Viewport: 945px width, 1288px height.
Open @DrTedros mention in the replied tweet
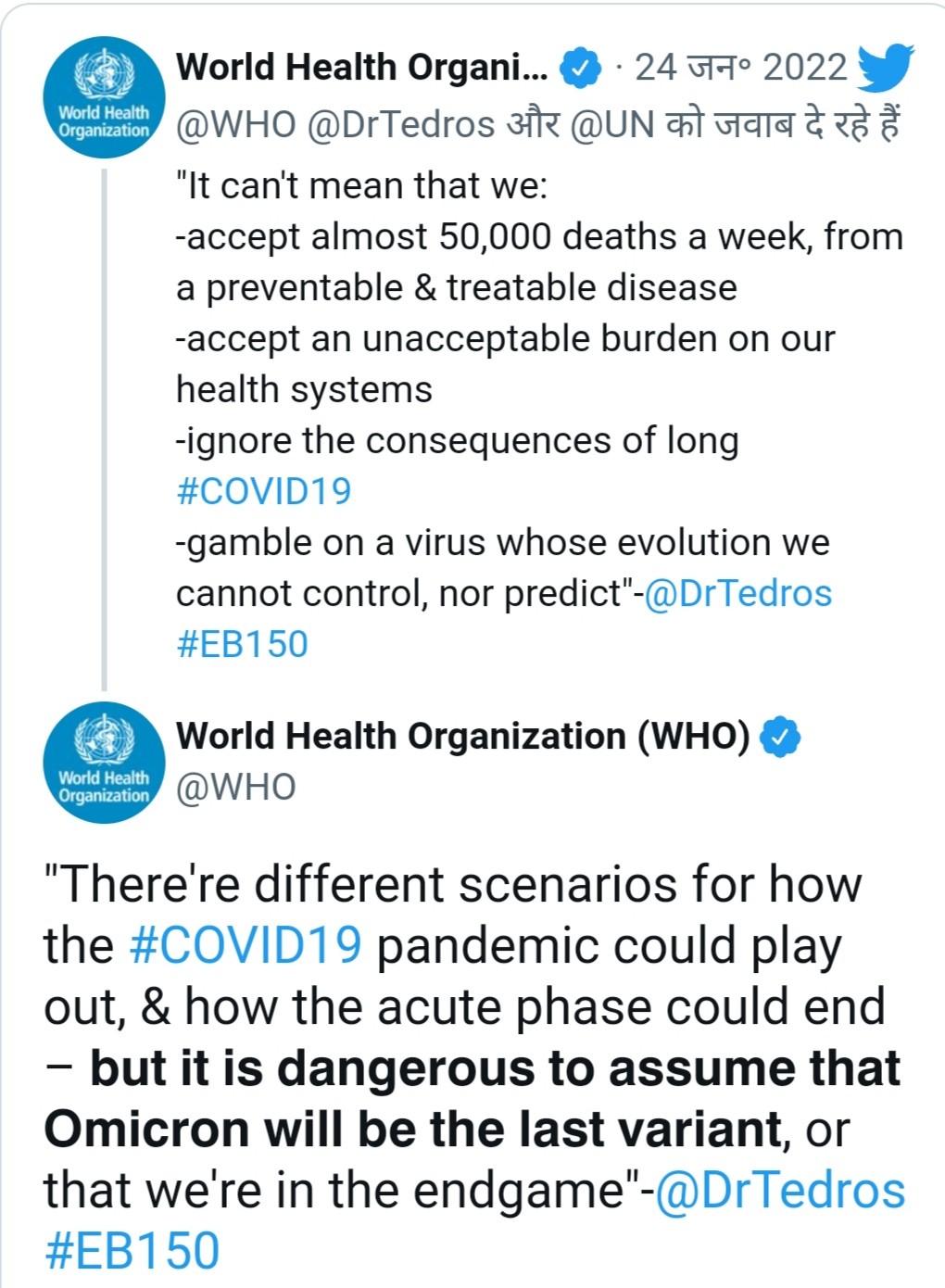(x=737, y=593)
